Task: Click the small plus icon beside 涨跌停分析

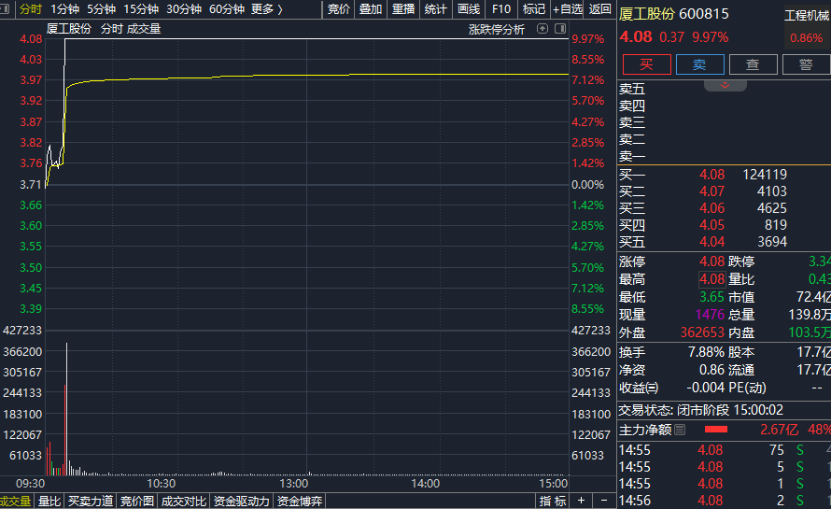Action: coord(541,29)
